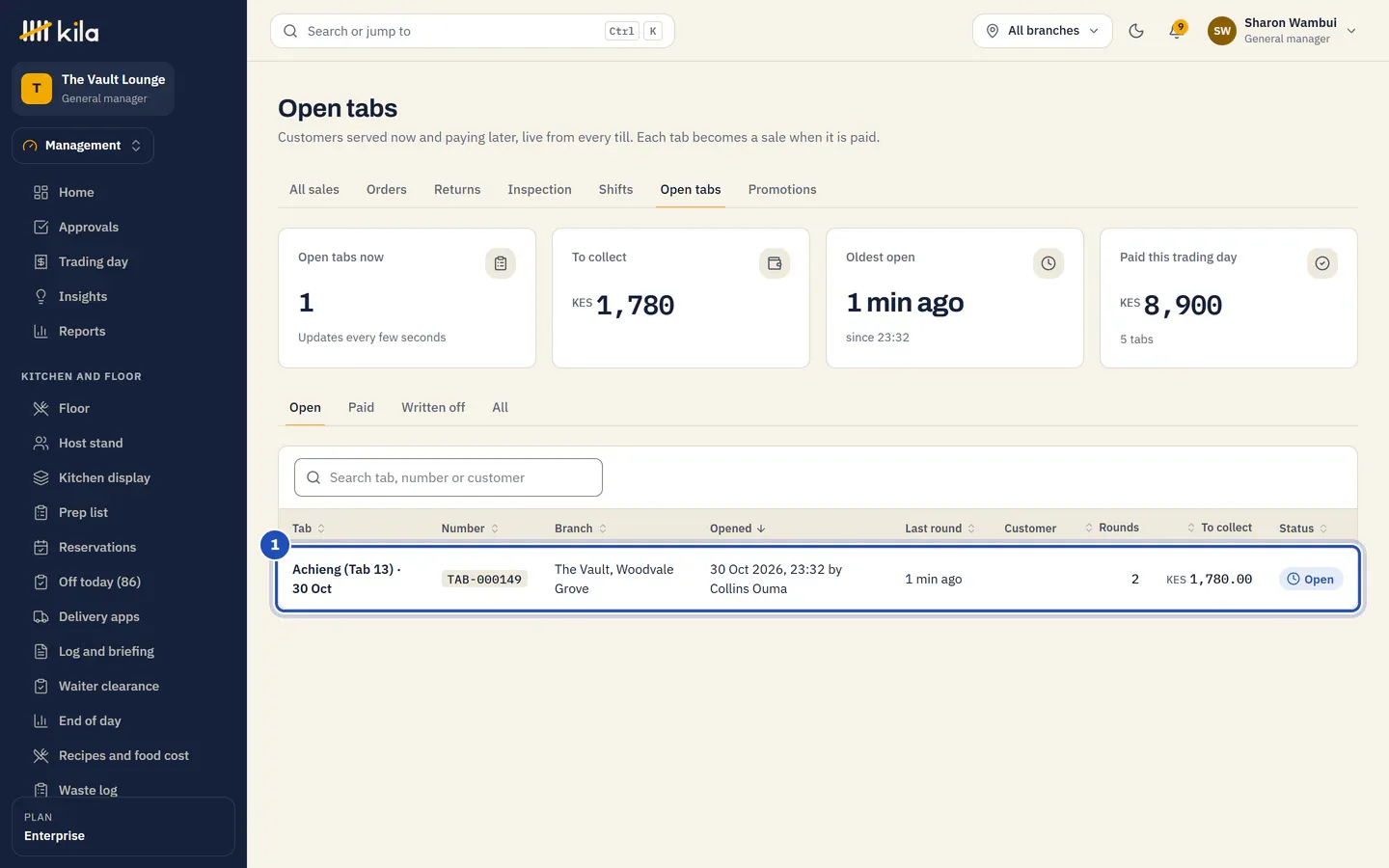Open Host stand page
Viewport: 1389px width, 868px height.
pyautogui.click(x=123, y=443)
